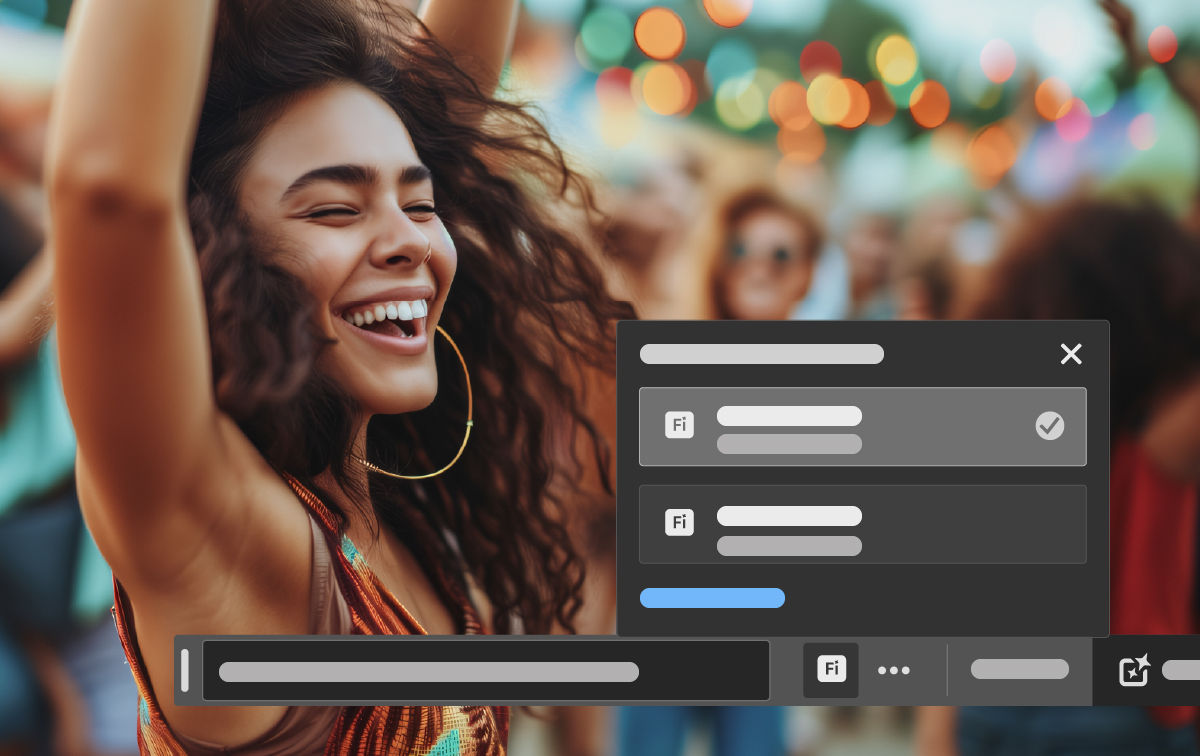This screenshot has height=756, width=1200.
Task: Close the model selection popup
Action: click(1071, 354)
